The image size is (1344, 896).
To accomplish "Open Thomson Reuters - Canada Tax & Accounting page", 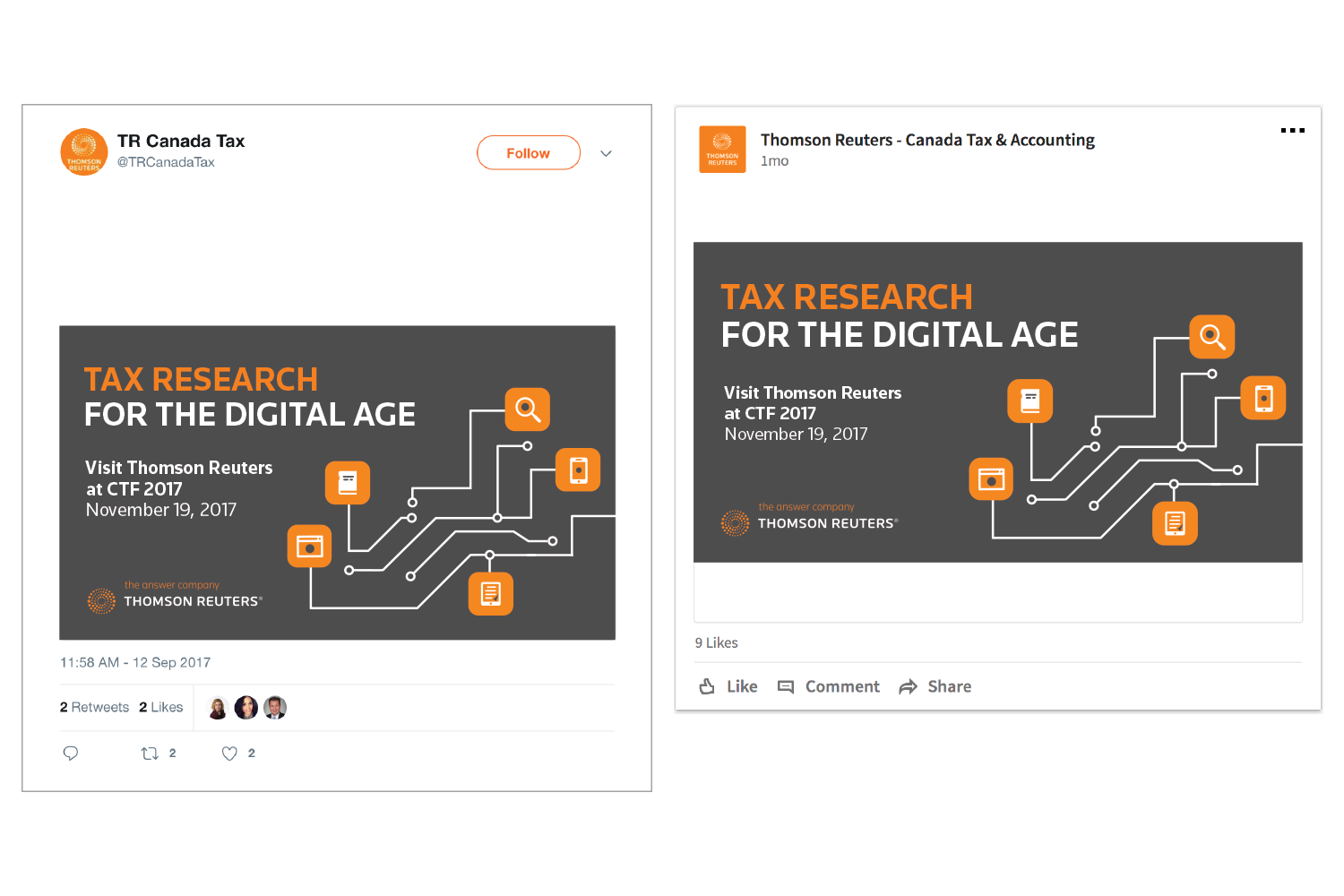I will pos(927,140).
